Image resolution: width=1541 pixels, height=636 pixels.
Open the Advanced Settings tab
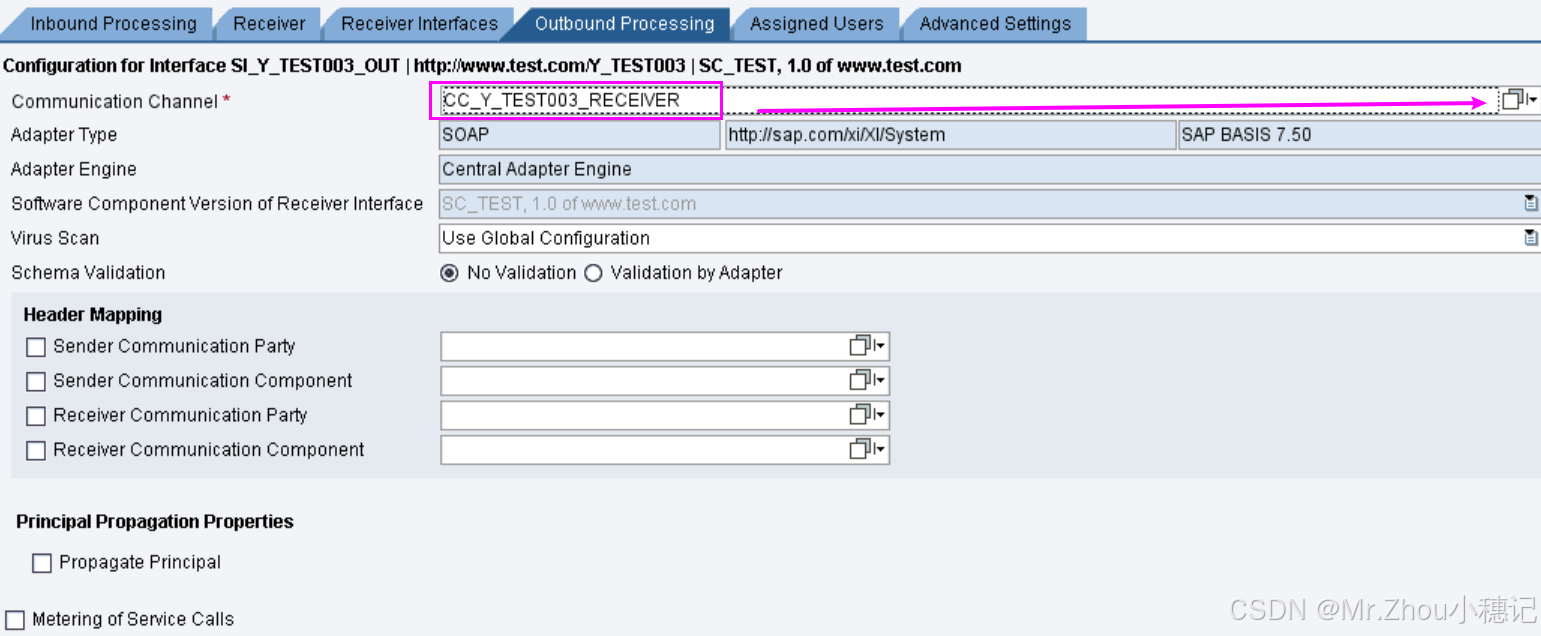point(994,22)
